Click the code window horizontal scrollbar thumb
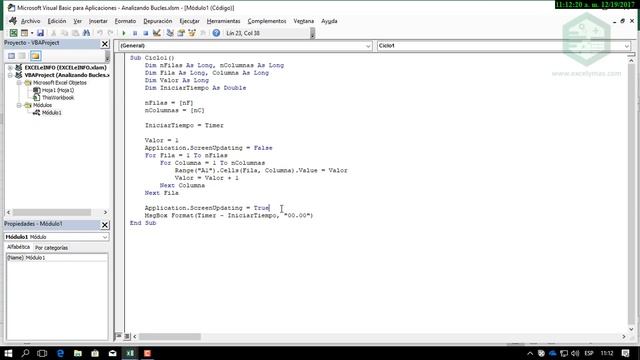The image size is (640, 360). coord(170,337)
